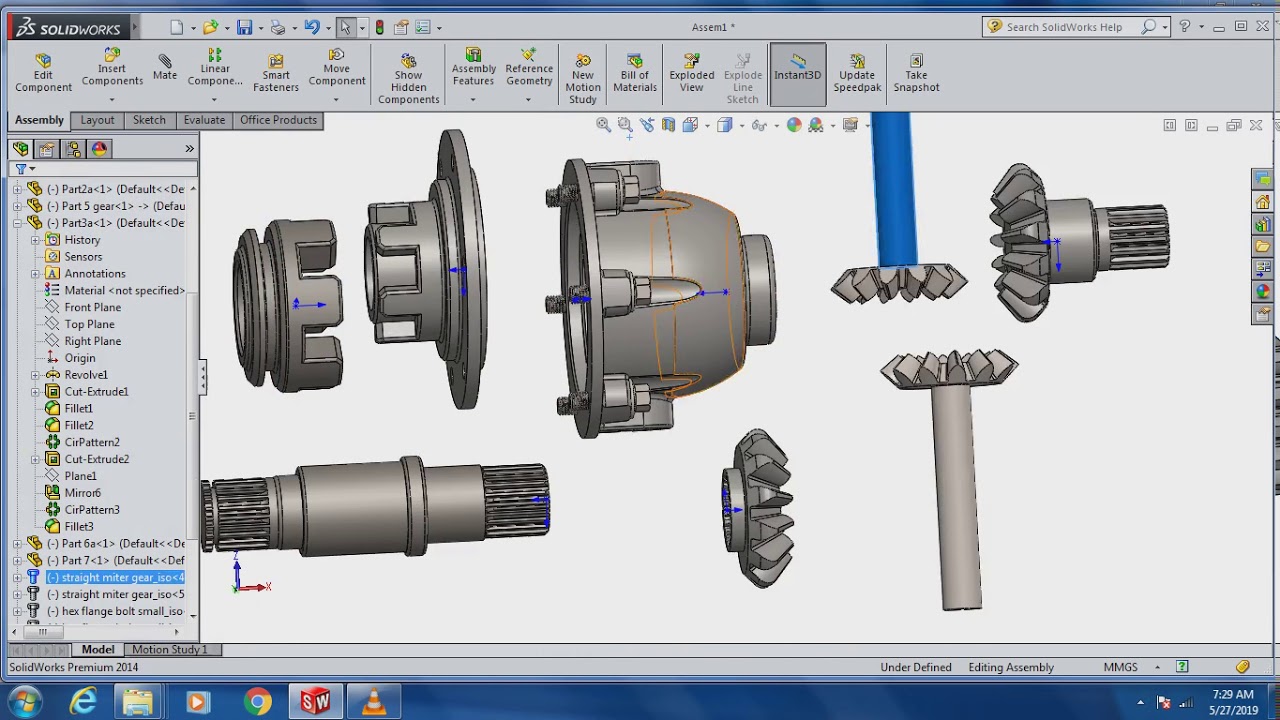Create an Exploded View

691,73
